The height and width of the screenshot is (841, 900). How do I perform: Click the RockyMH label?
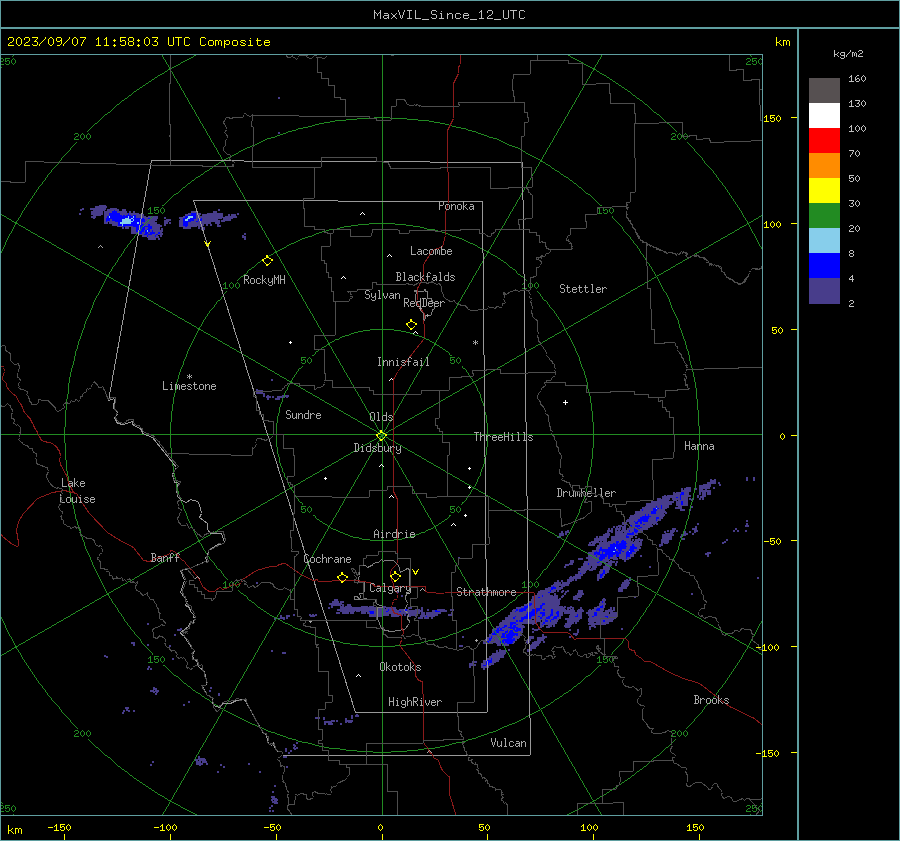click(264, 280)
